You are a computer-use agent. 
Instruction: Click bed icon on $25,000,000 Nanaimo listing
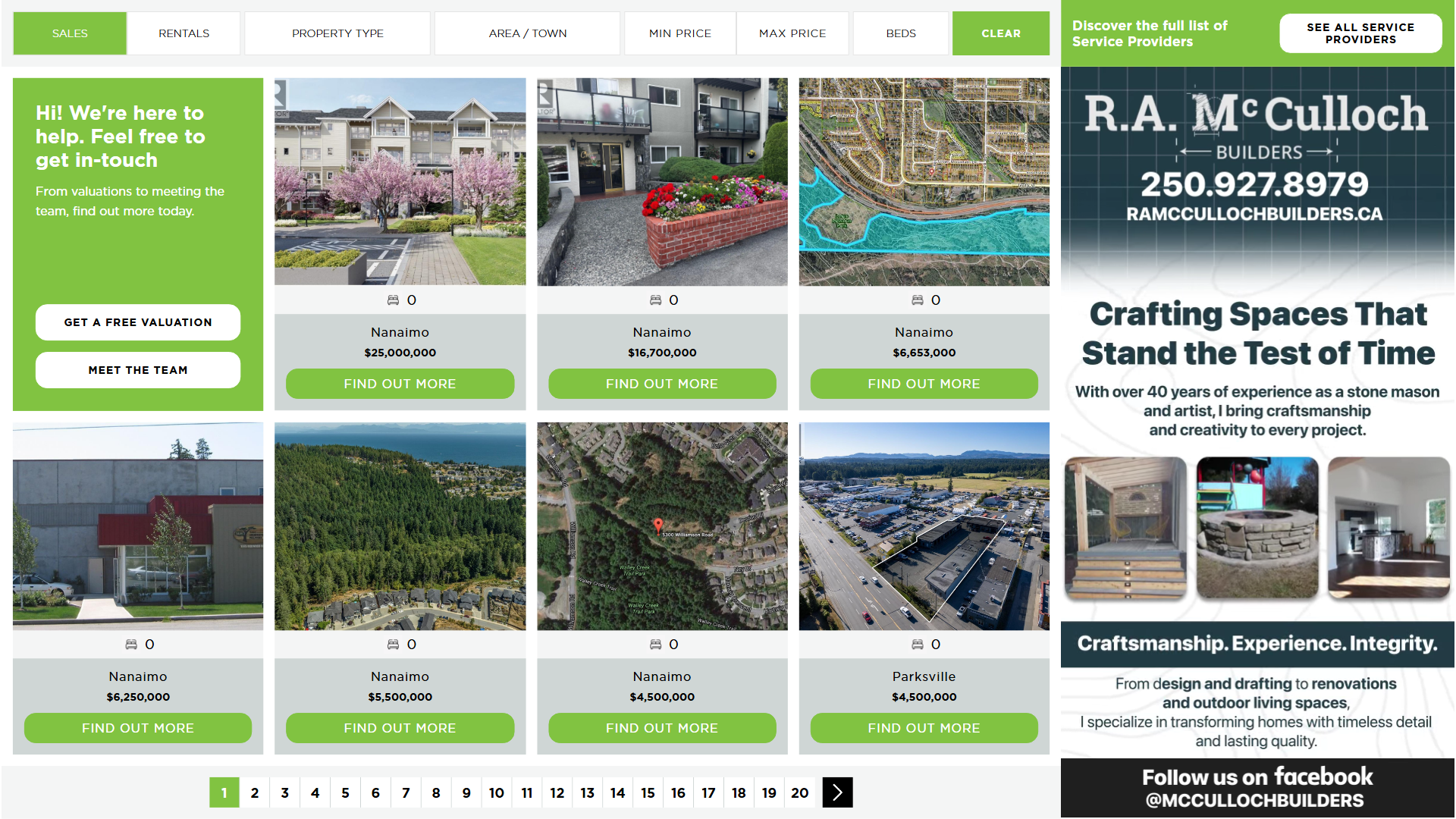[393, 300]
